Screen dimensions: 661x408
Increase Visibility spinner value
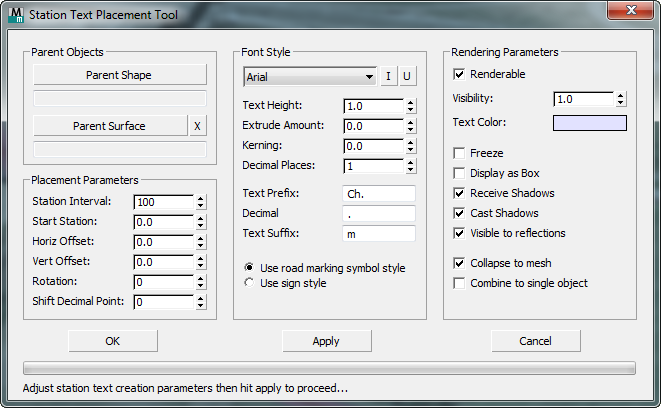click(621, 95)
